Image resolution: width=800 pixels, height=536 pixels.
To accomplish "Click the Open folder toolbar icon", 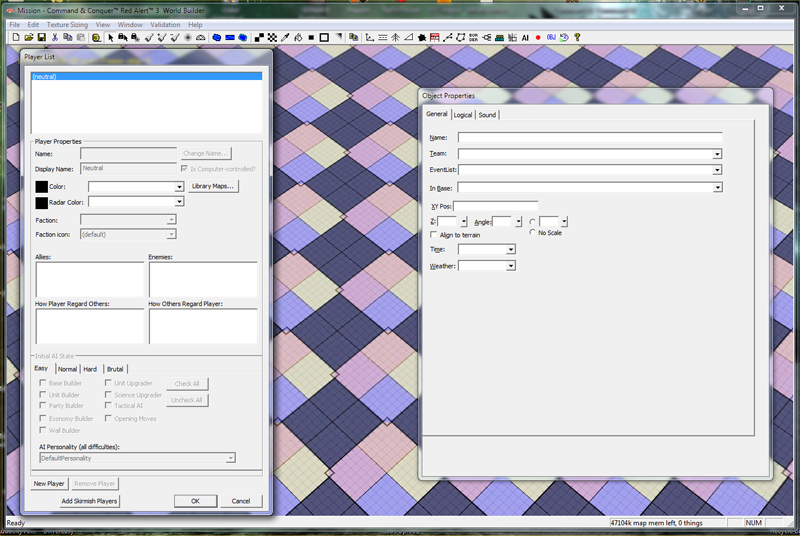I will (29, 37).
